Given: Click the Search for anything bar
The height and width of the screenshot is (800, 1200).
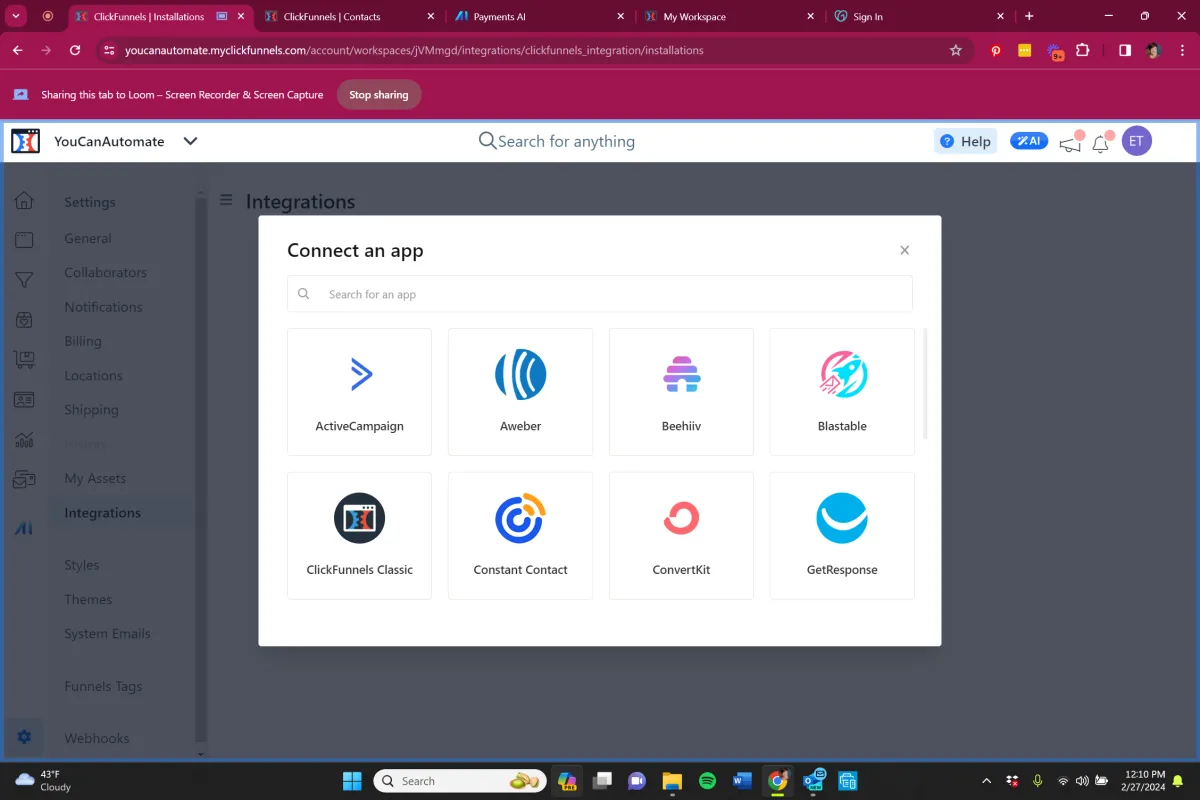Looking at the screenshot, I should click(x=557, y=141).
